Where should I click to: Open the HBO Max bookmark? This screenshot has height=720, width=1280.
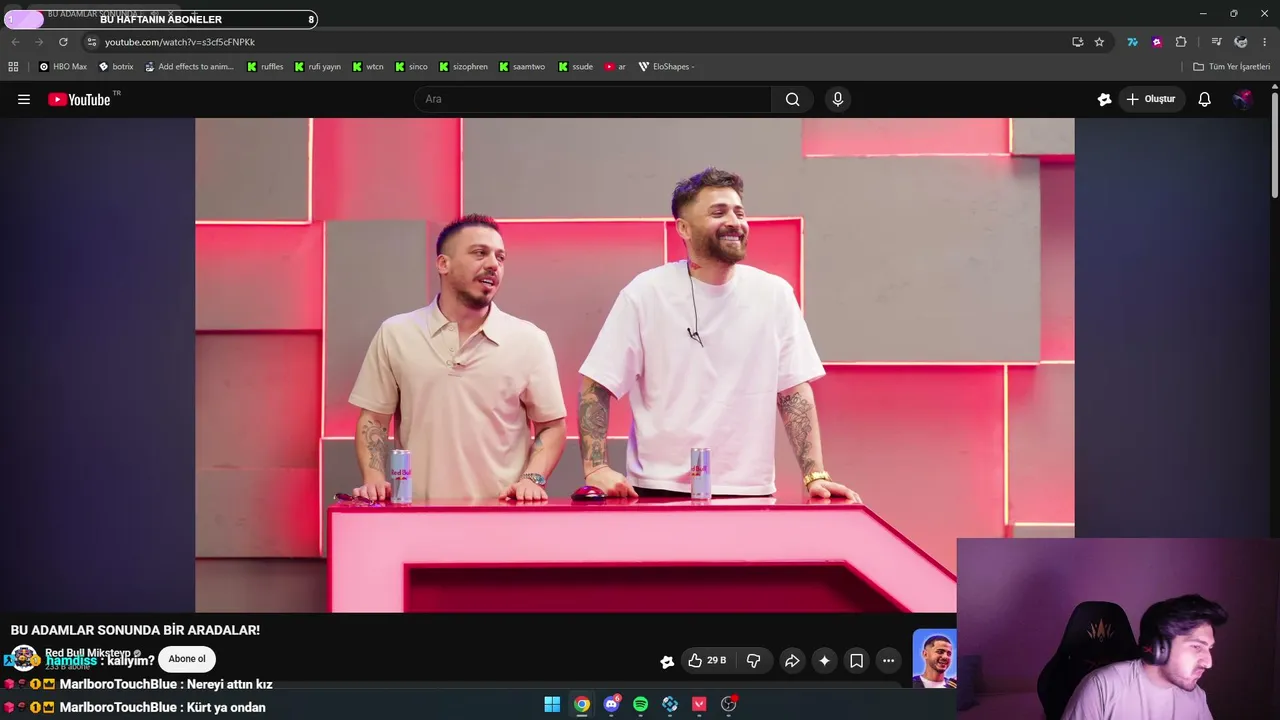pyautogui.click(x=63, y=67)
